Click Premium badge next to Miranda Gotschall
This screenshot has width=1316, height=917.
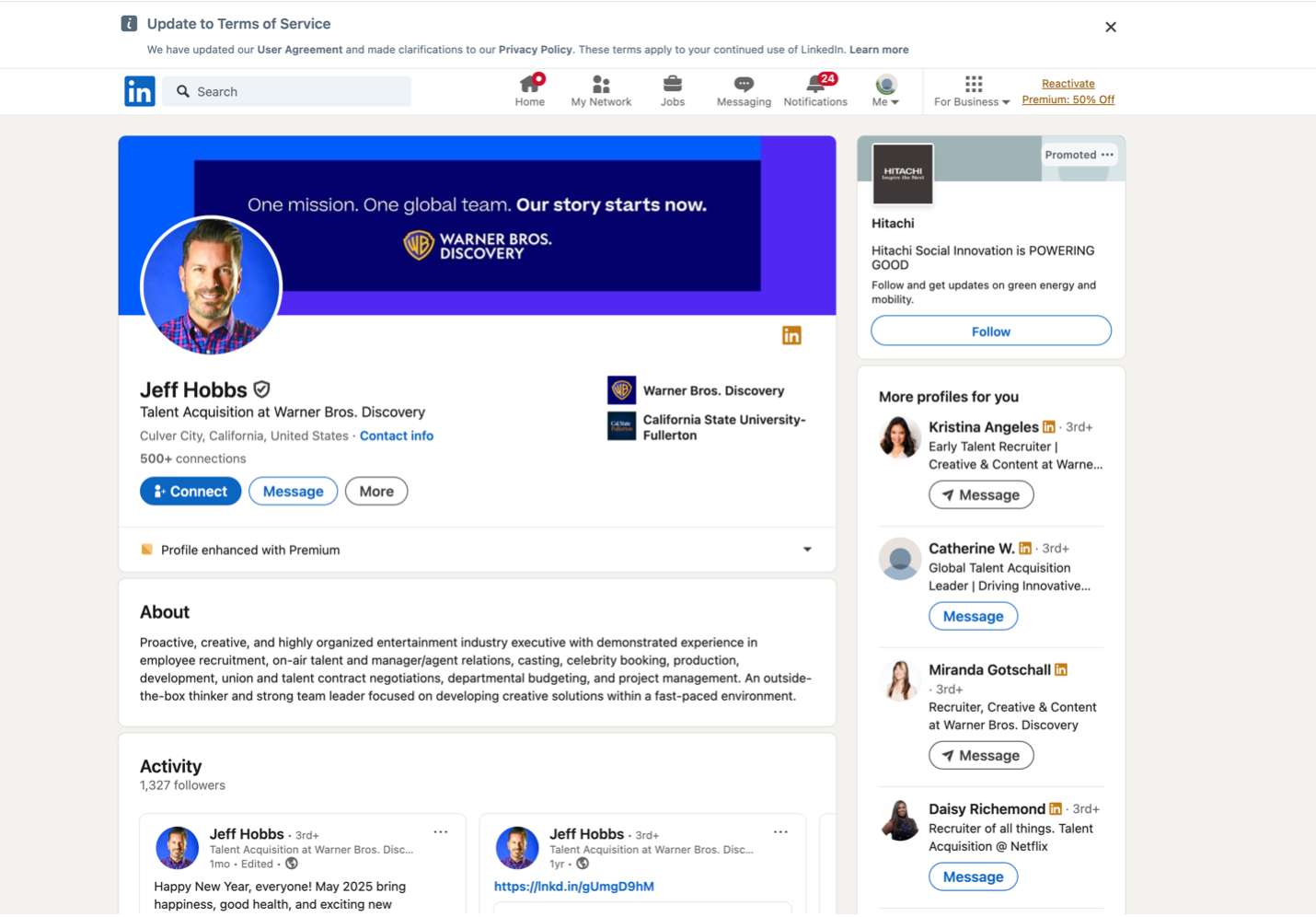pyautogui.click(x=1061, y=669)
